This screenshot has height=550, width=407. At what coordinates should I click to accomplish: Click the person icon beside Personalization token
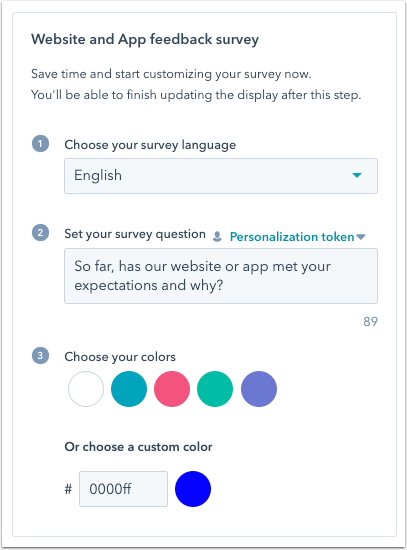click(217, 237)
